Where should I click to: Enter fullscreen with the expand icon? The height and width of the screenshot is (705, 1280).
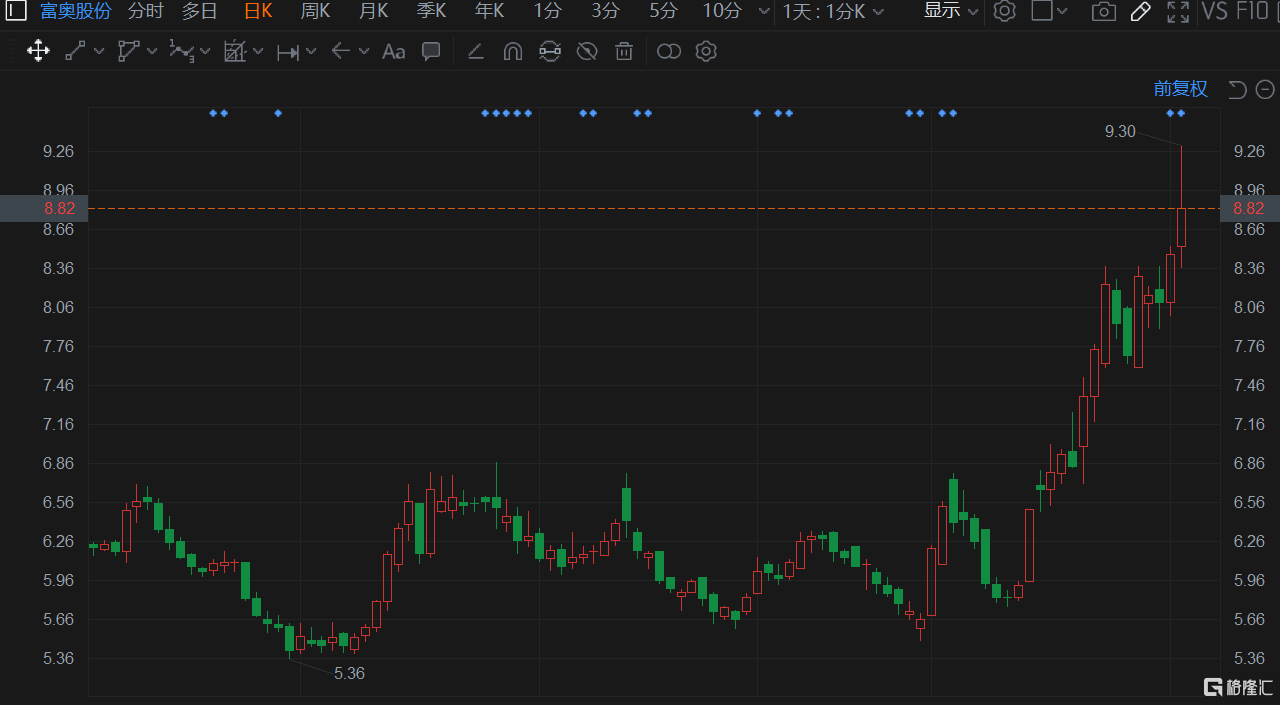[x=1178, y=12]
